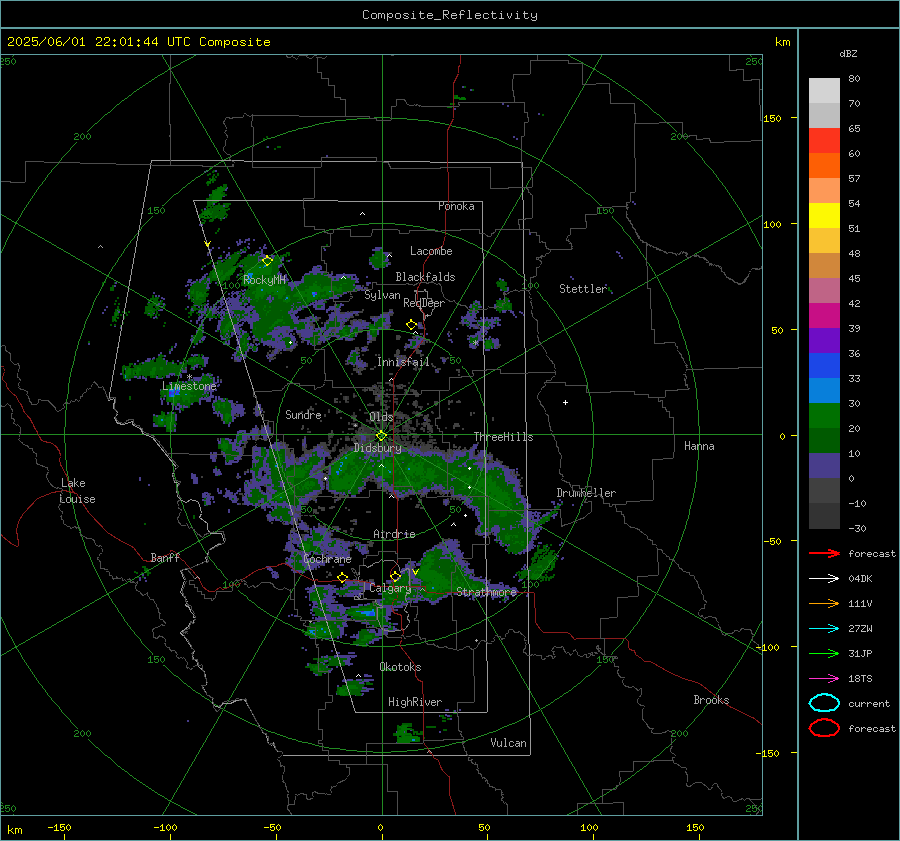Image resolution: width=900 pixels, height=841 pixels.
Task: Click the Okotoks label
Action: (x=400, y=667)
